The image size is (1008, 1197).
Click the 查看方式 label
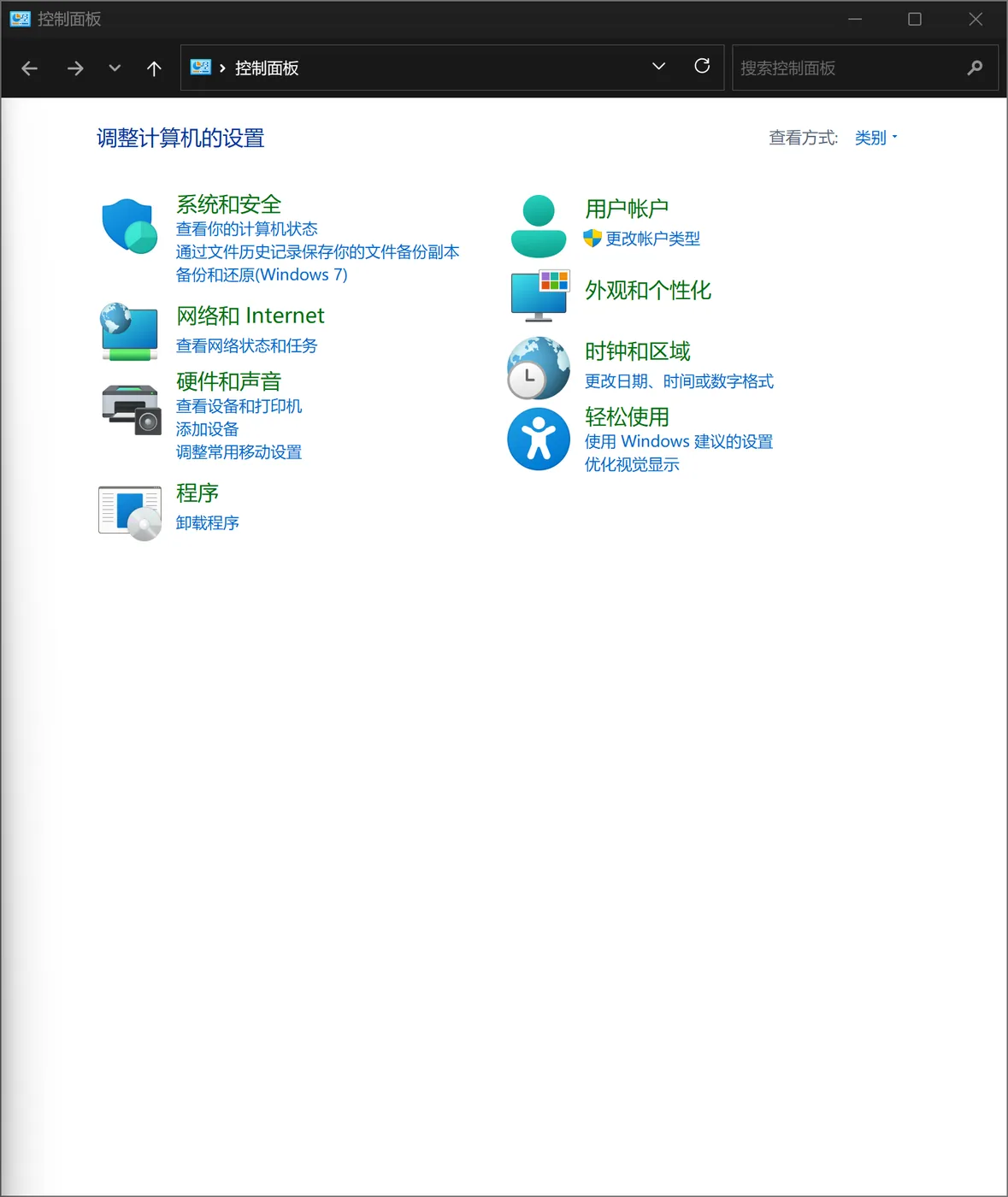[804, 138]
